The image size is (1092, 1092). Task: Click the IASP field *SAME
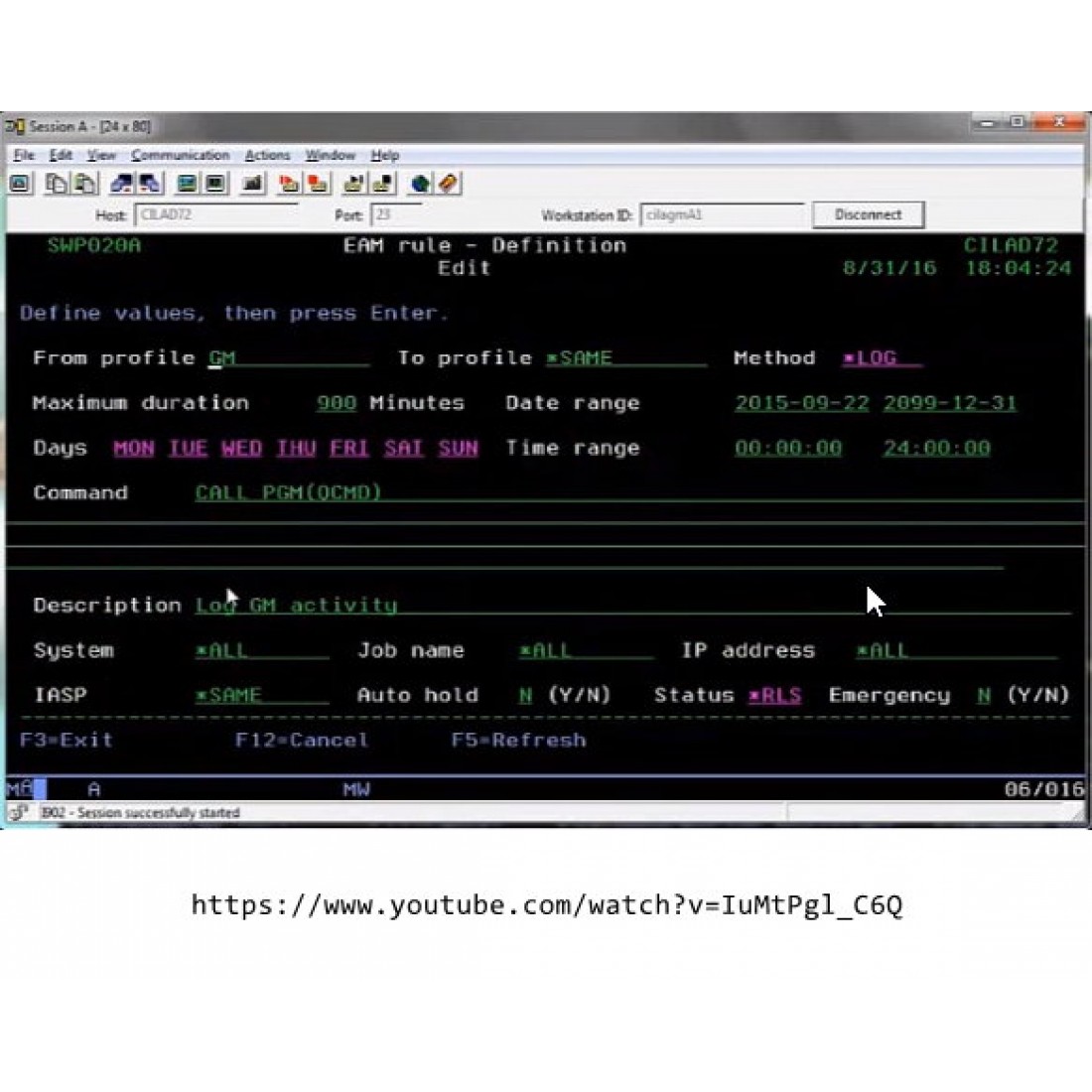(262, 696)
